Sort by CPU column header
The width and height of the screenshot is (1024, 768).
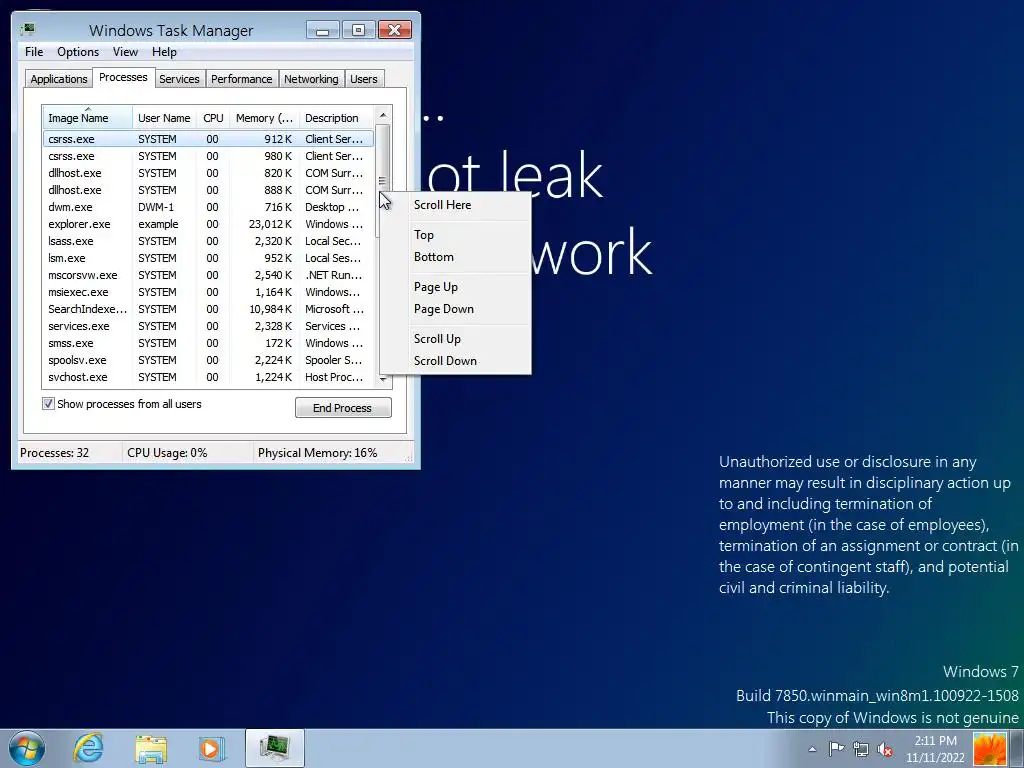213,118
